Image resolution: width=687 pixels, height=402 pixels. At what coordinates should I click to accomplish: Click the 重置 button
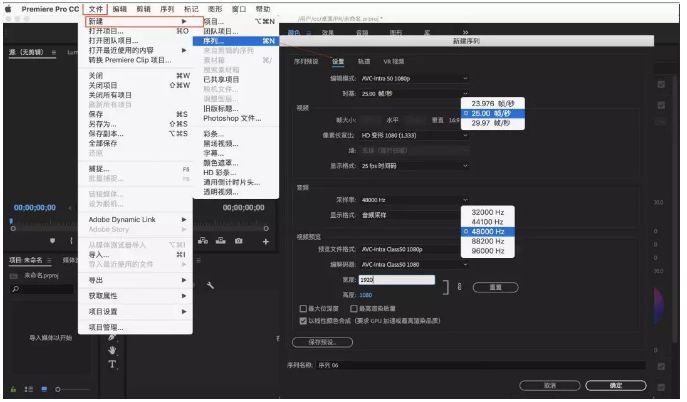coord(496,288)
